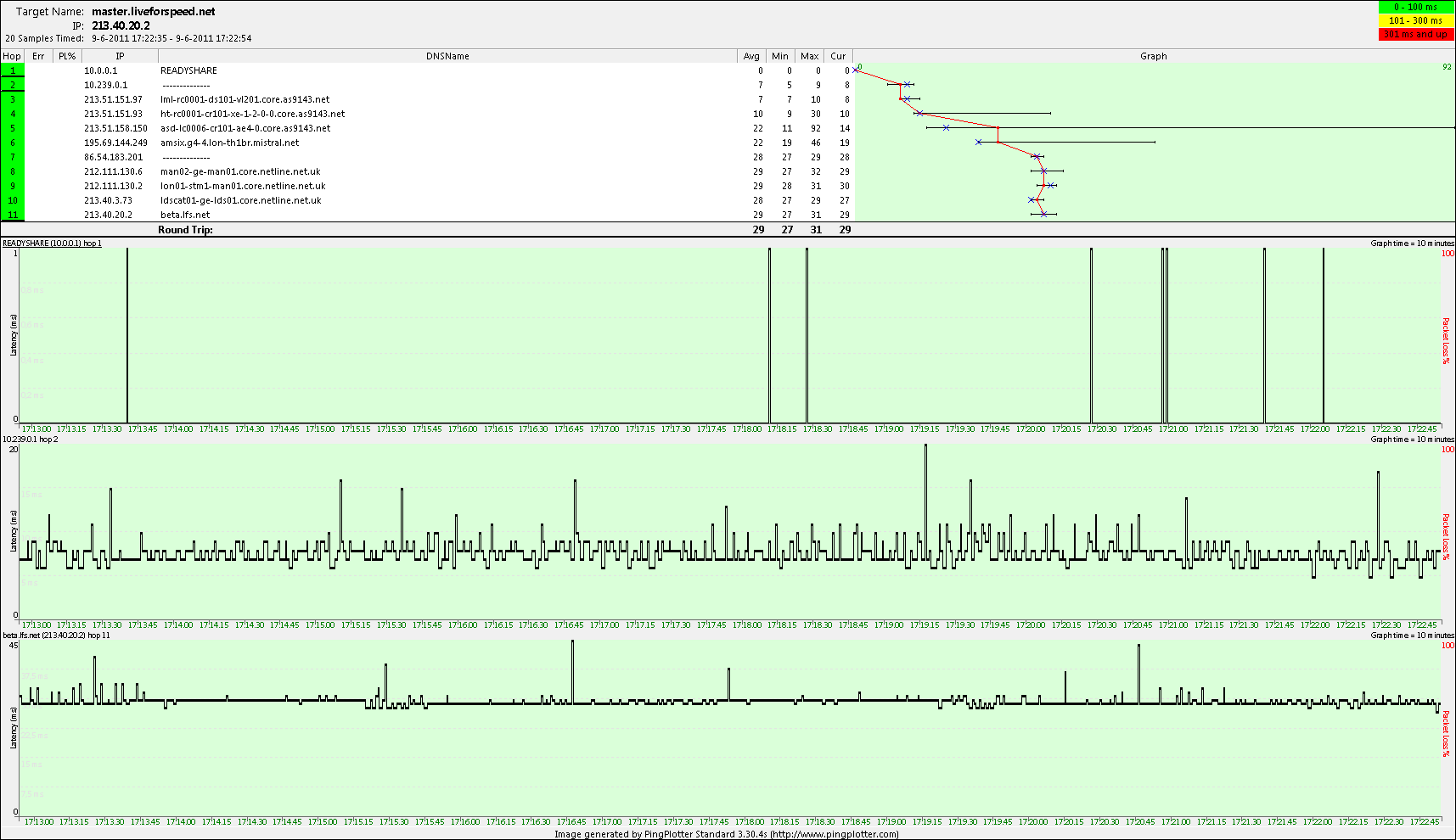Click the DNSName column header

pos(447,56)
